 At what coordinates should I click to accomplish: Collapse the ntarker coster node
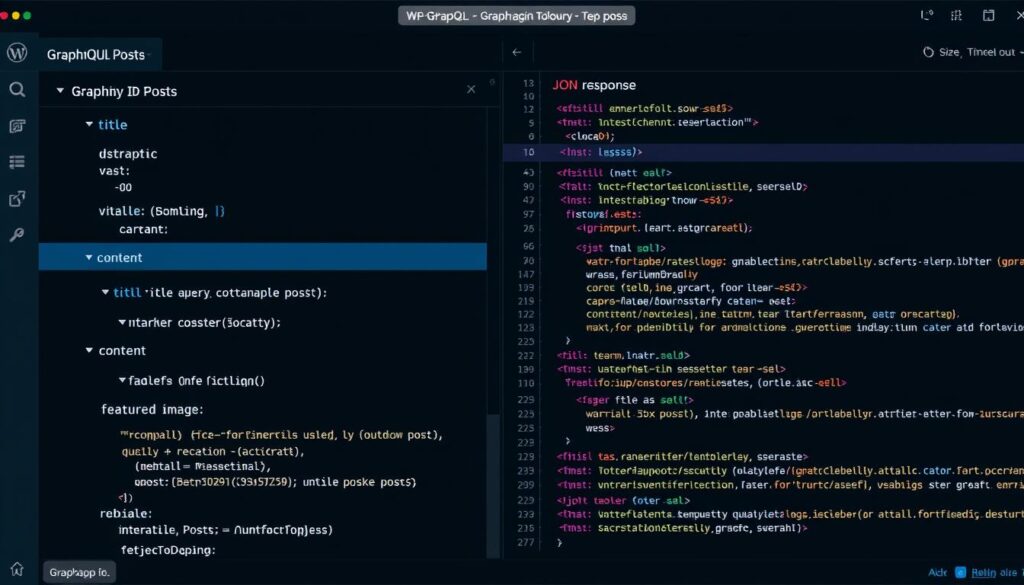point(121,322)
